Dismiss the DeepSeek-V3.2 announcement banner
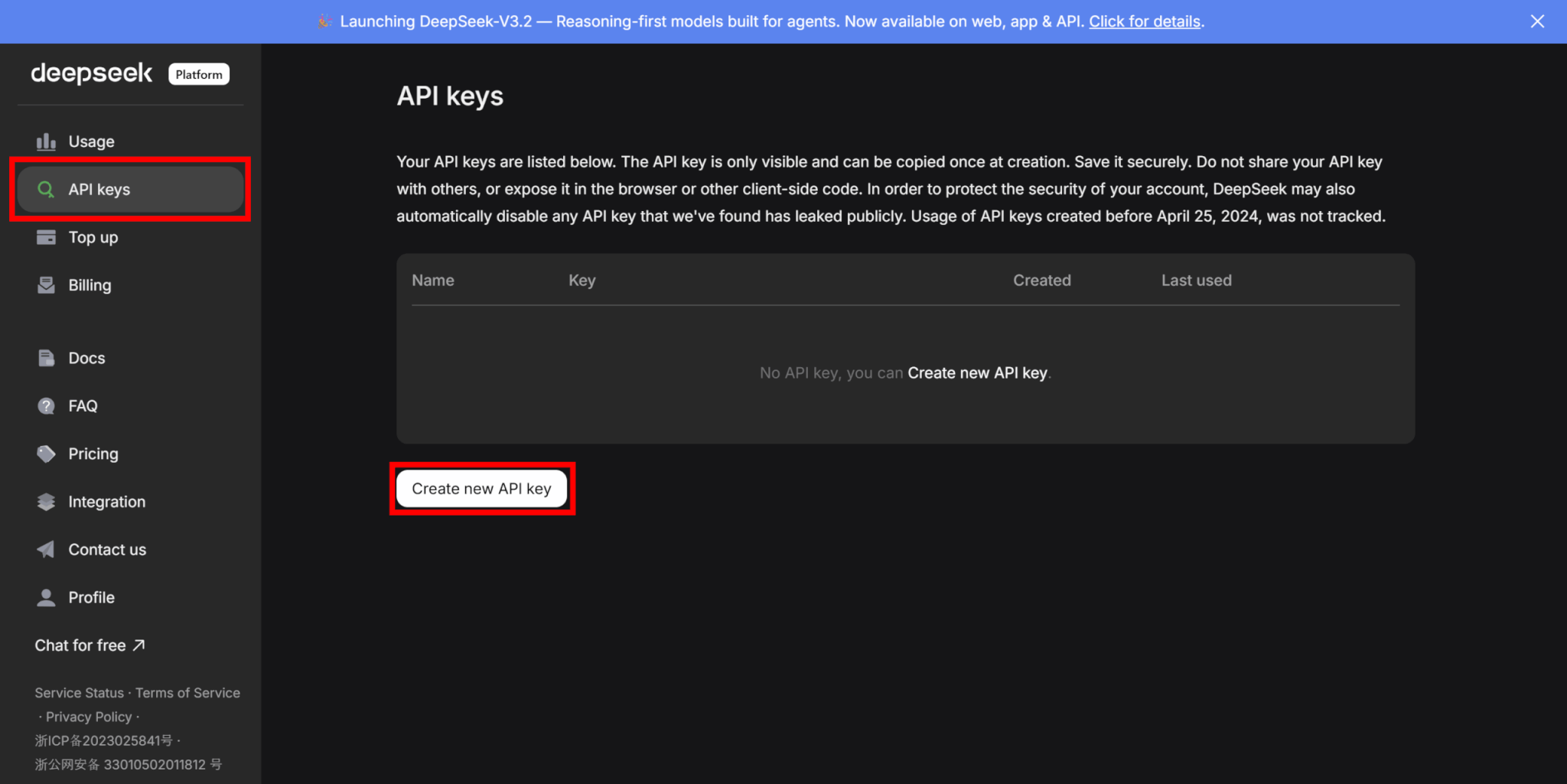The height and width of the screenshot is (784, 1567). [1536, 21]
